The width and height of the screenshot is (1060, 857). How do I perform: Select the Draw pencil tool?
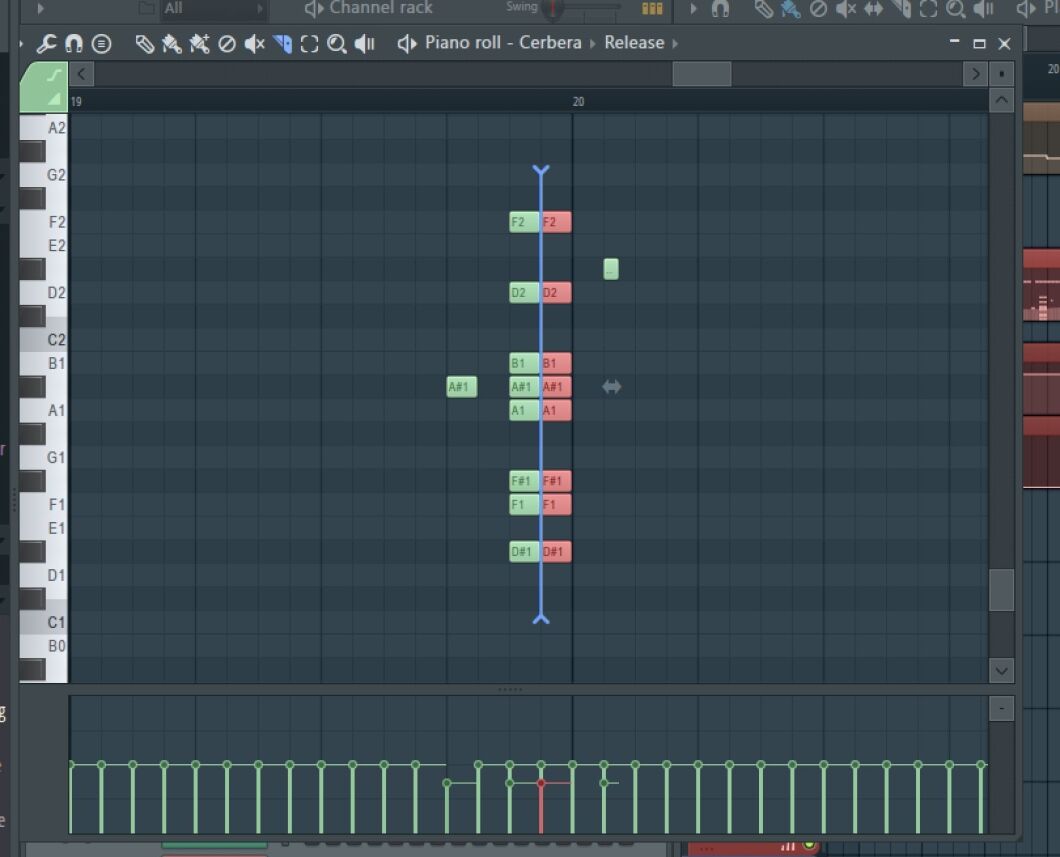tap(145, 44)
